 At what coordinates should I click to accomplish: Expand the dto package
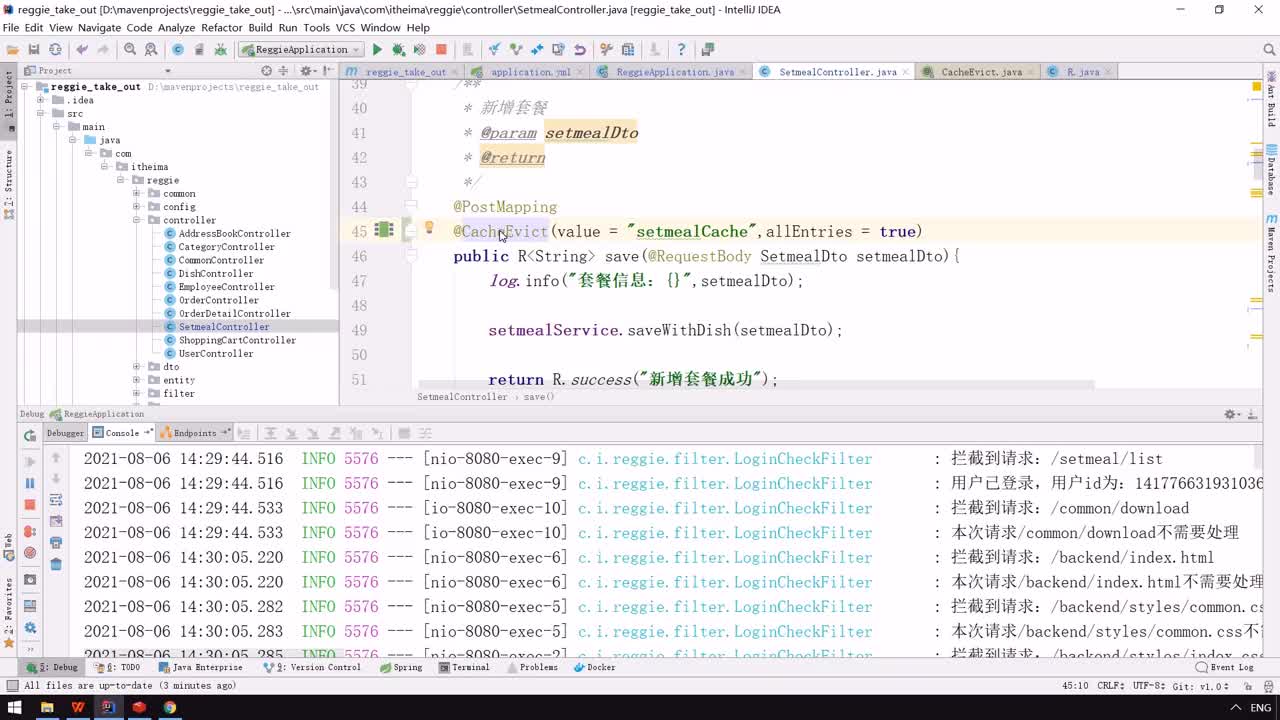[x=137, y=367]
